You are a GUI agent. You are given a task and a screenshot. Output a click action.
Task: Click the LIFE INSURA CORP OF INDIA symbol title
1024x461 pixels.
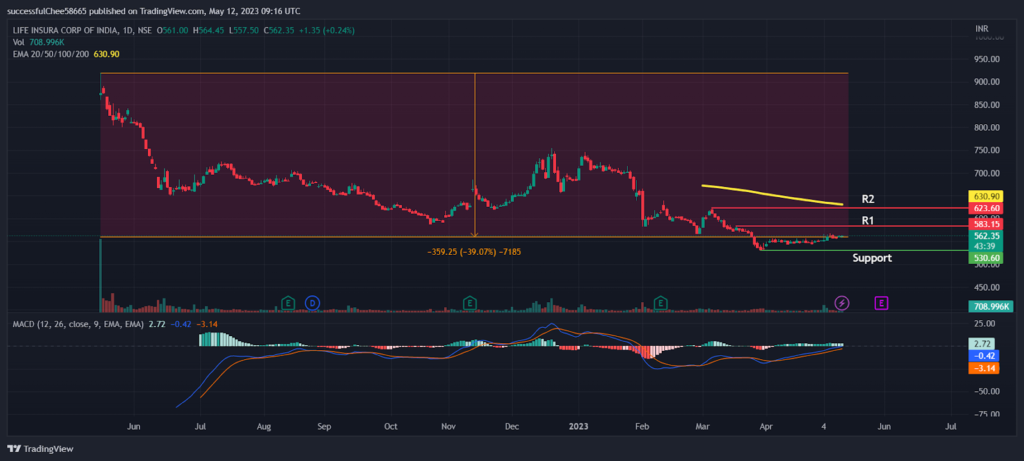click(x=66, y=30)
